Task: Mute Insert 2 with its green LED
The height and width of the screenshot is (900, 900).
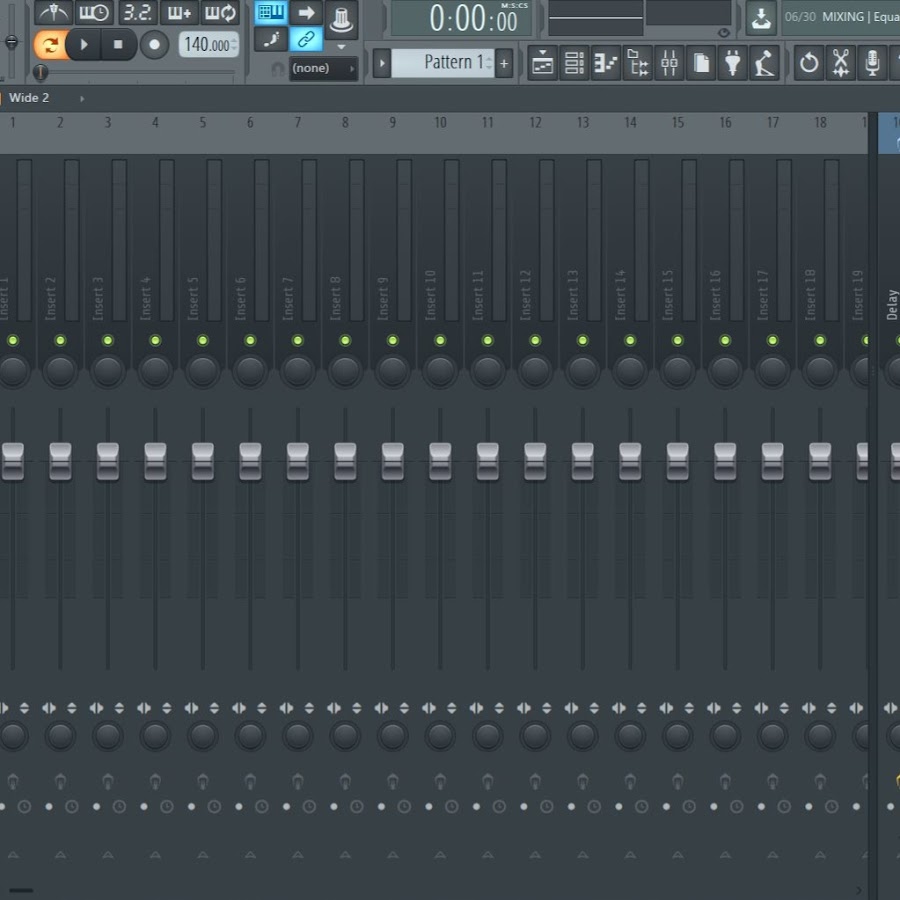Action: tap(60, 340)
